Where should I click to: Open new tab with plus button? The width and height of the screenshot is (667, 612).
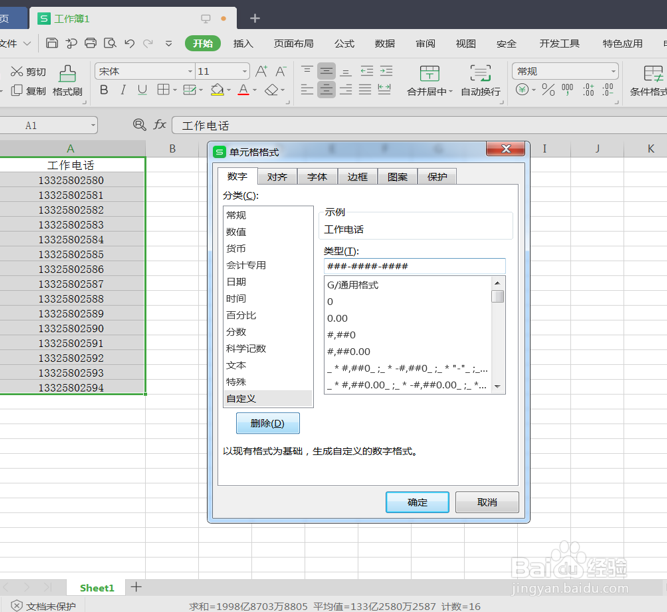255,18
